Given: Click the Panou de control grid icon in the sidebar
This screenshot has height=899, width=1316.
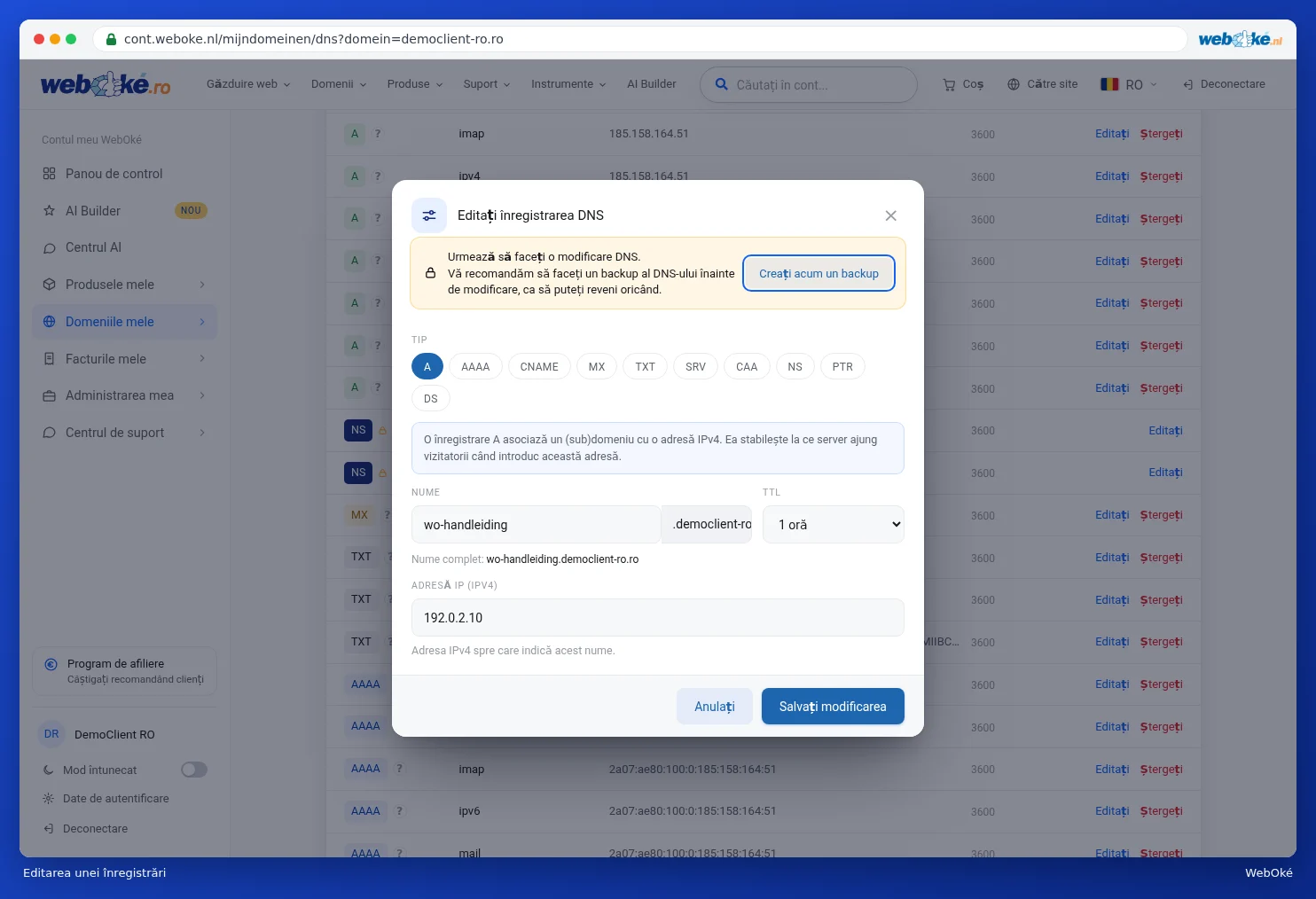Looking at the screenshot, I should (x=50, y=174).
